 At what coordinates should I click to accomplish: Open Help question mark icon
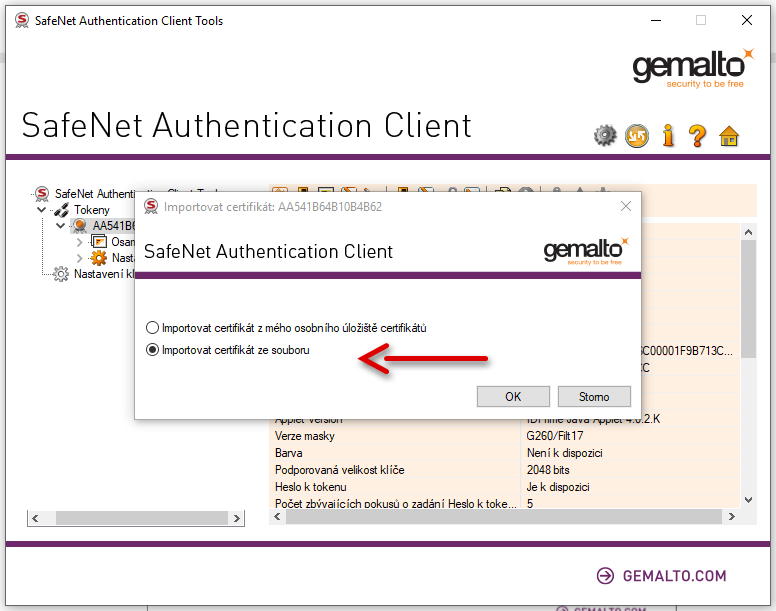pyautogui.click(x=698, y=136)
